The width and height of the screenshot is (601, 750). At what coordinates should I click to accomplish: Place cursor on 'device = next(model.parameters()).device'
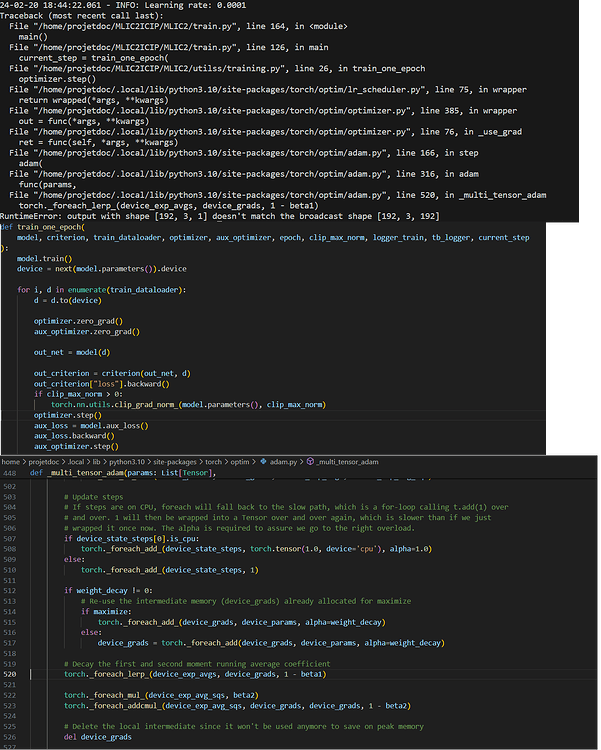click(102, 269)
